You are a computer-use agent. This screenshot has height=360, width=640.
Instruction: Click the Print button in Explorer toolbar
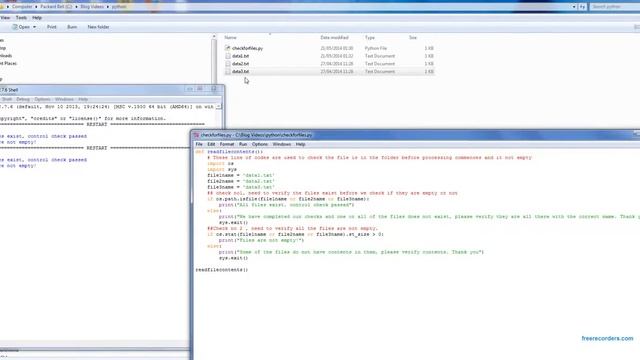(51, 27)
